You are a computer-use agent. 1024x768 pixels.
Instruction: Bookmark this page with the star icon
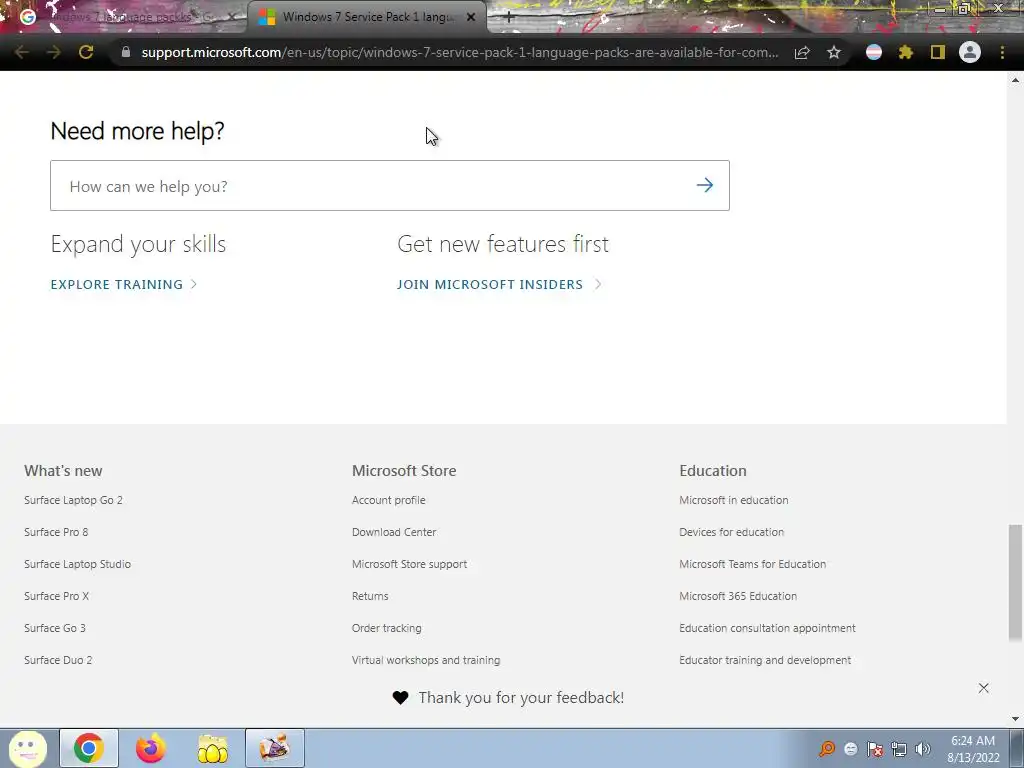click(834, 52)
